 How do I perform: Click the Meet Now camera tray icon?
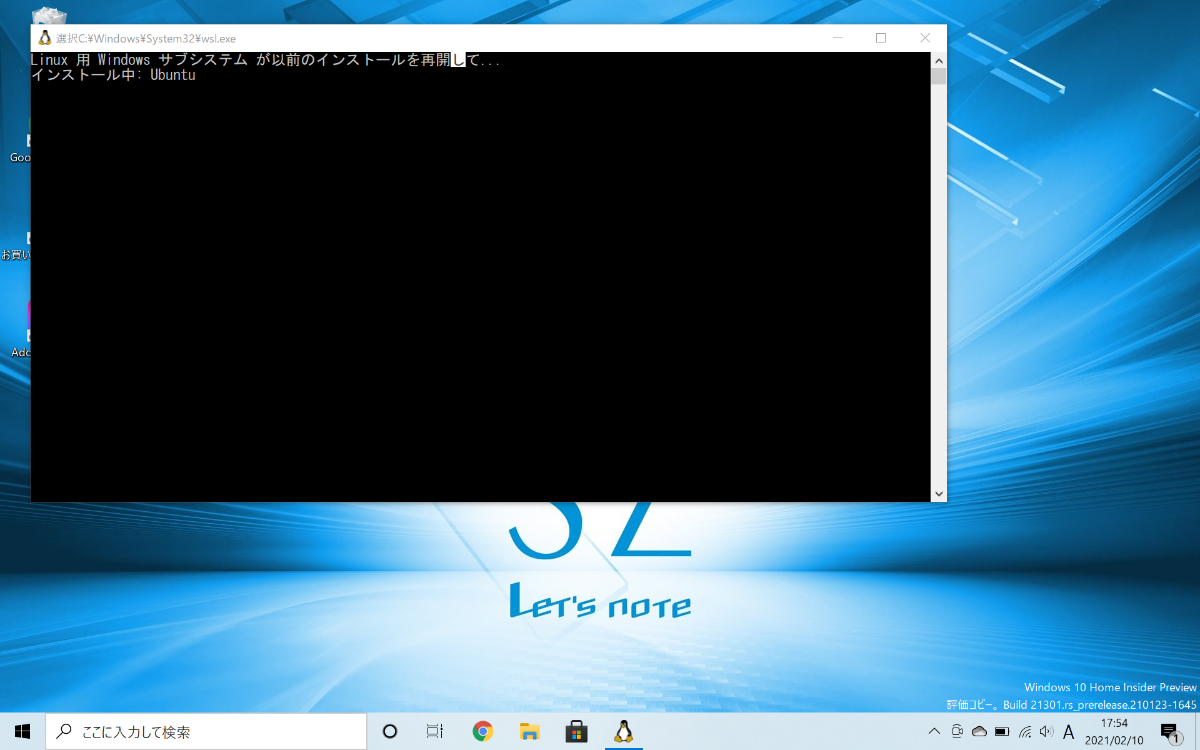coord(957,731)
